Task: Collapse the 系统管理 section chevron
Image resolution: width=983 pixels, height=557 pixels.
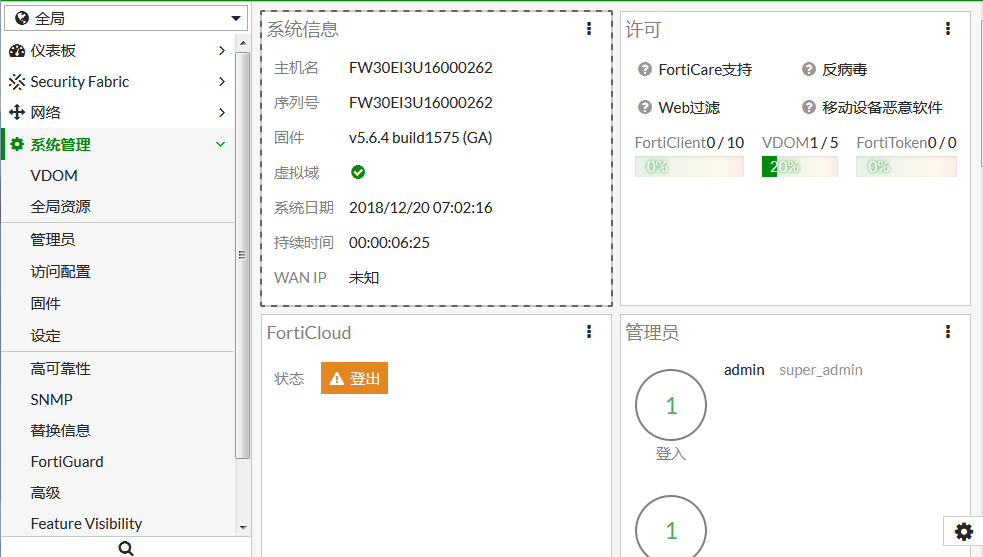Action: 221,144
